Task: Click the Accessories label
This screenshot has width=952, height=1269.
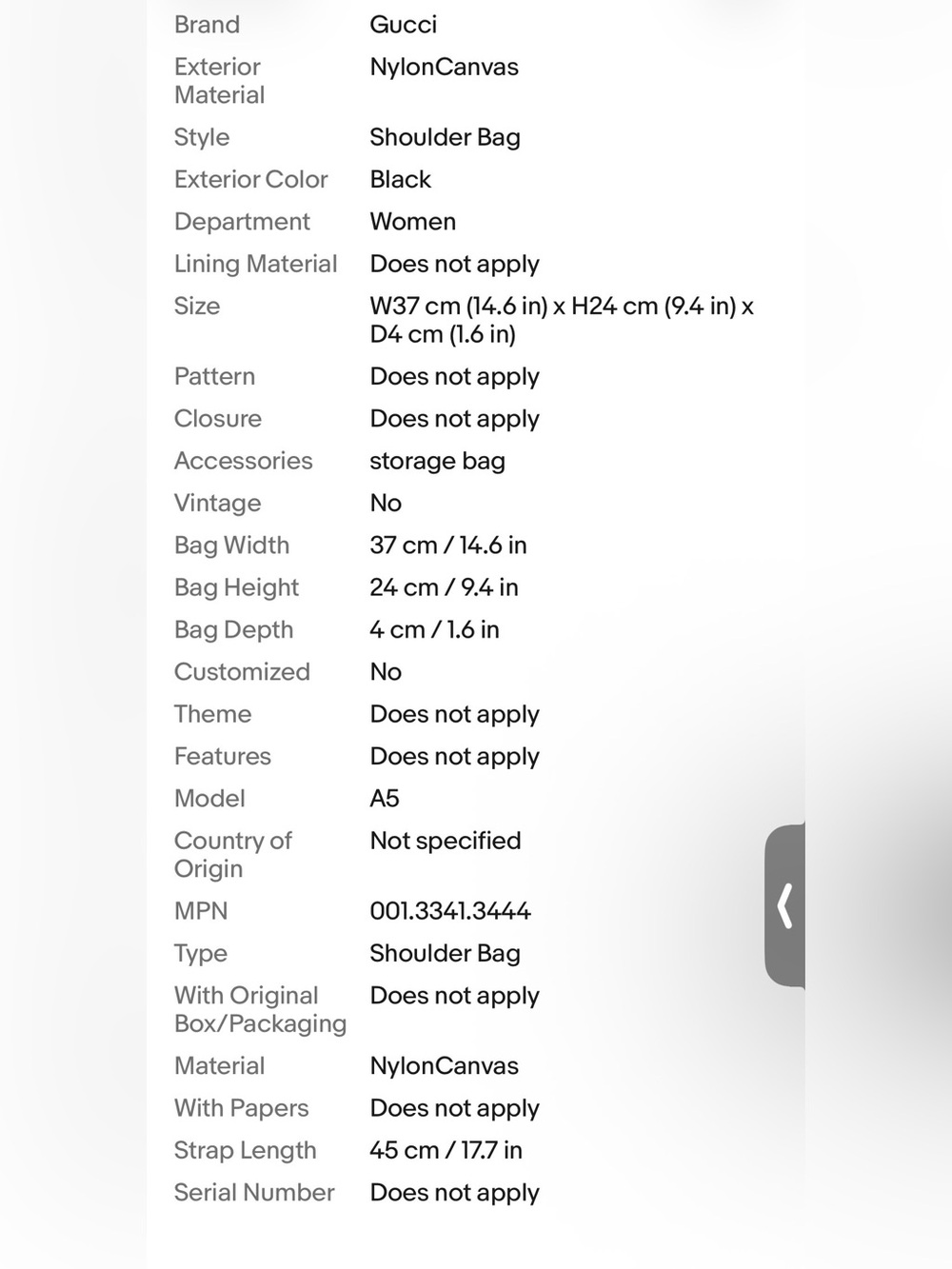Action: pyautogui.click(x=243, y=461)
